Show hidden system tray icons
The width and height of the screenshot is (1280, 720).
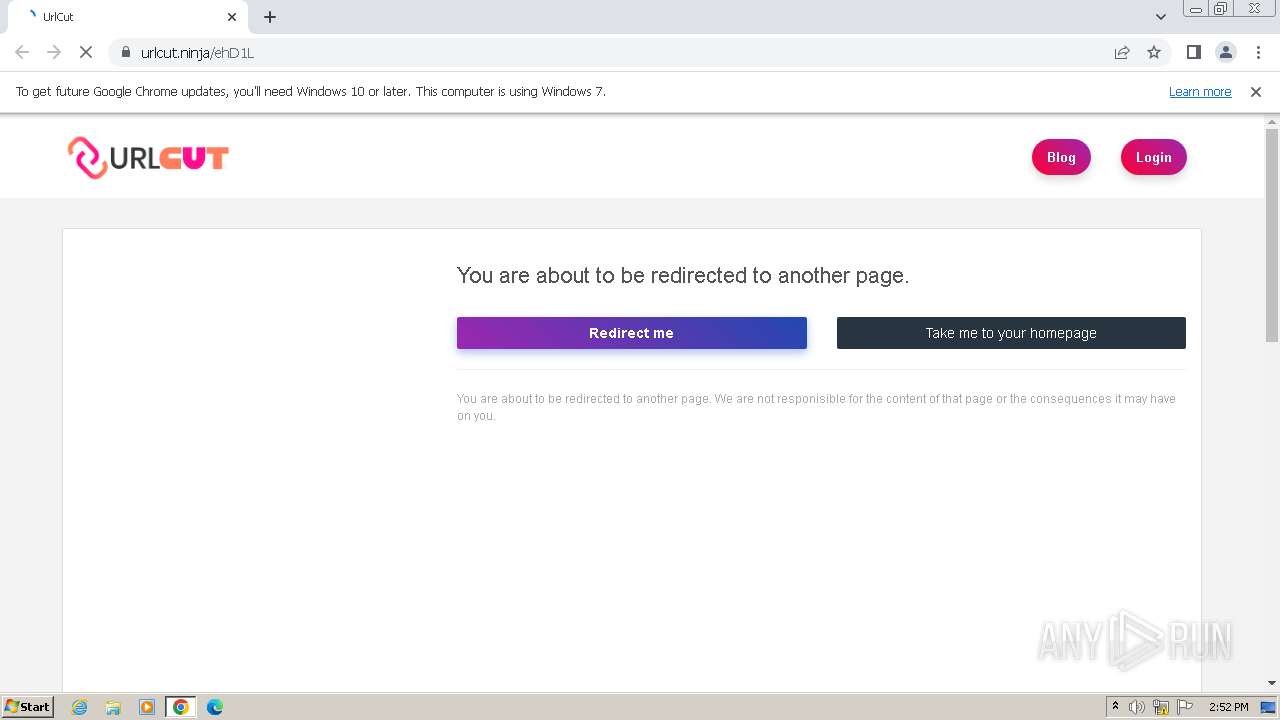1115,707
